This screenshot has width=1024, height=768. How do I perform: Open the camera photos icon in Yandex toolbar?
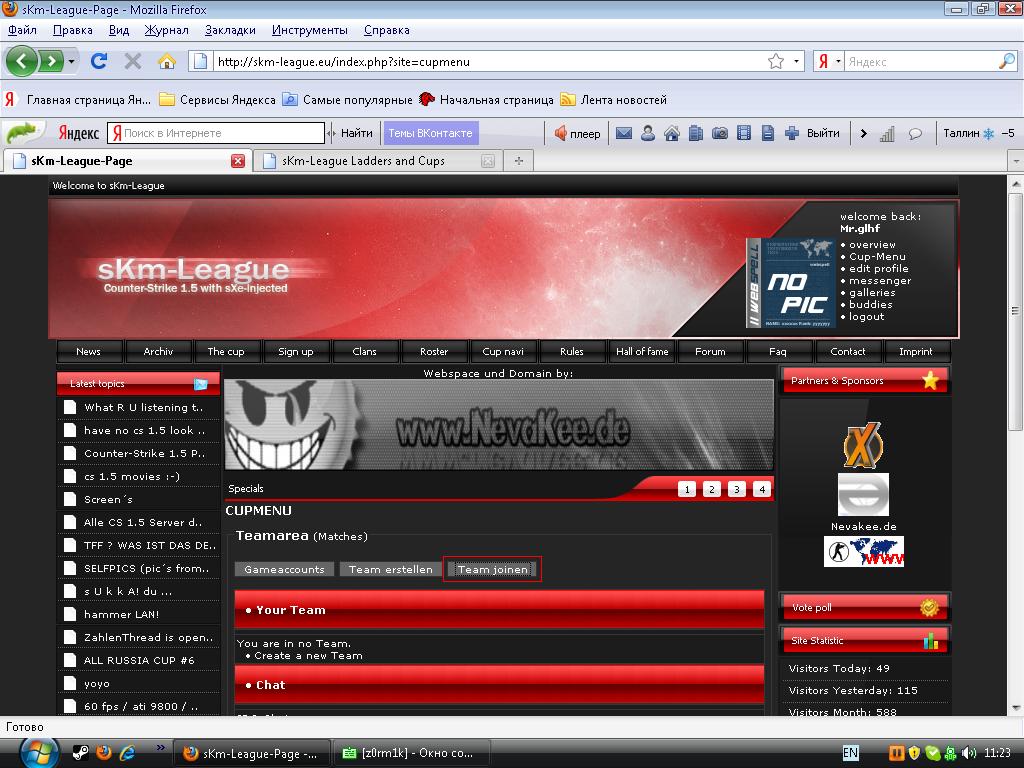720,133
